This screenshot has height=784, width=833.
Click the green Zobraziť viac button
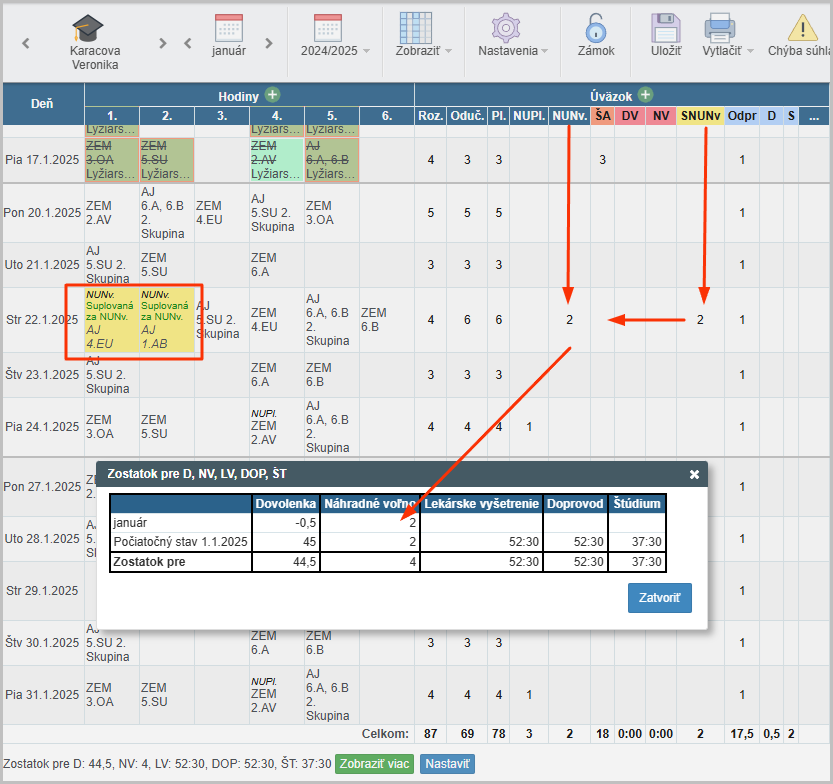coord(374,764)
